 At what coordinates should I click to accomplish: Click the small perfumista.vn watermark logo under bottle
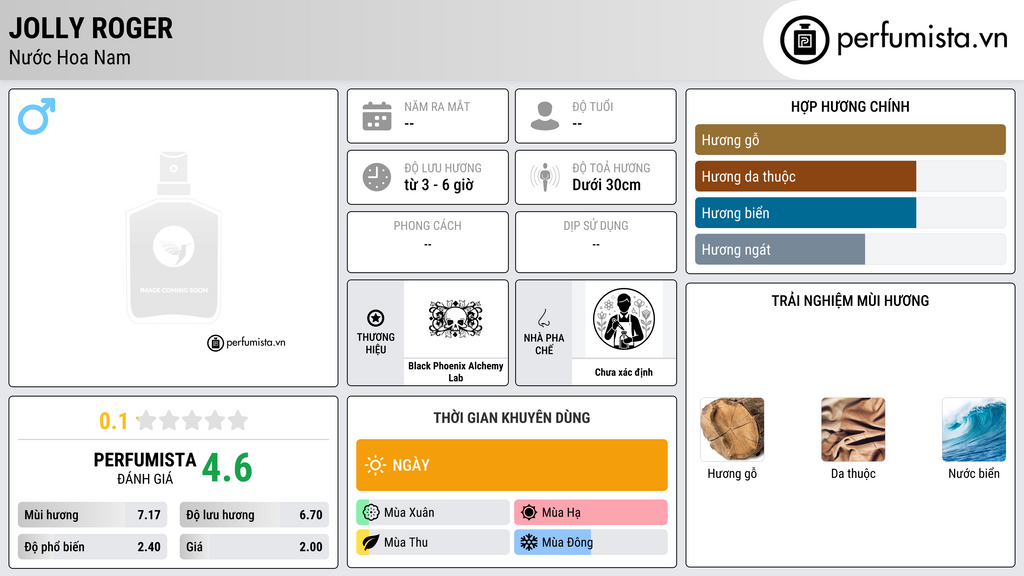click(x=246, y=342)
